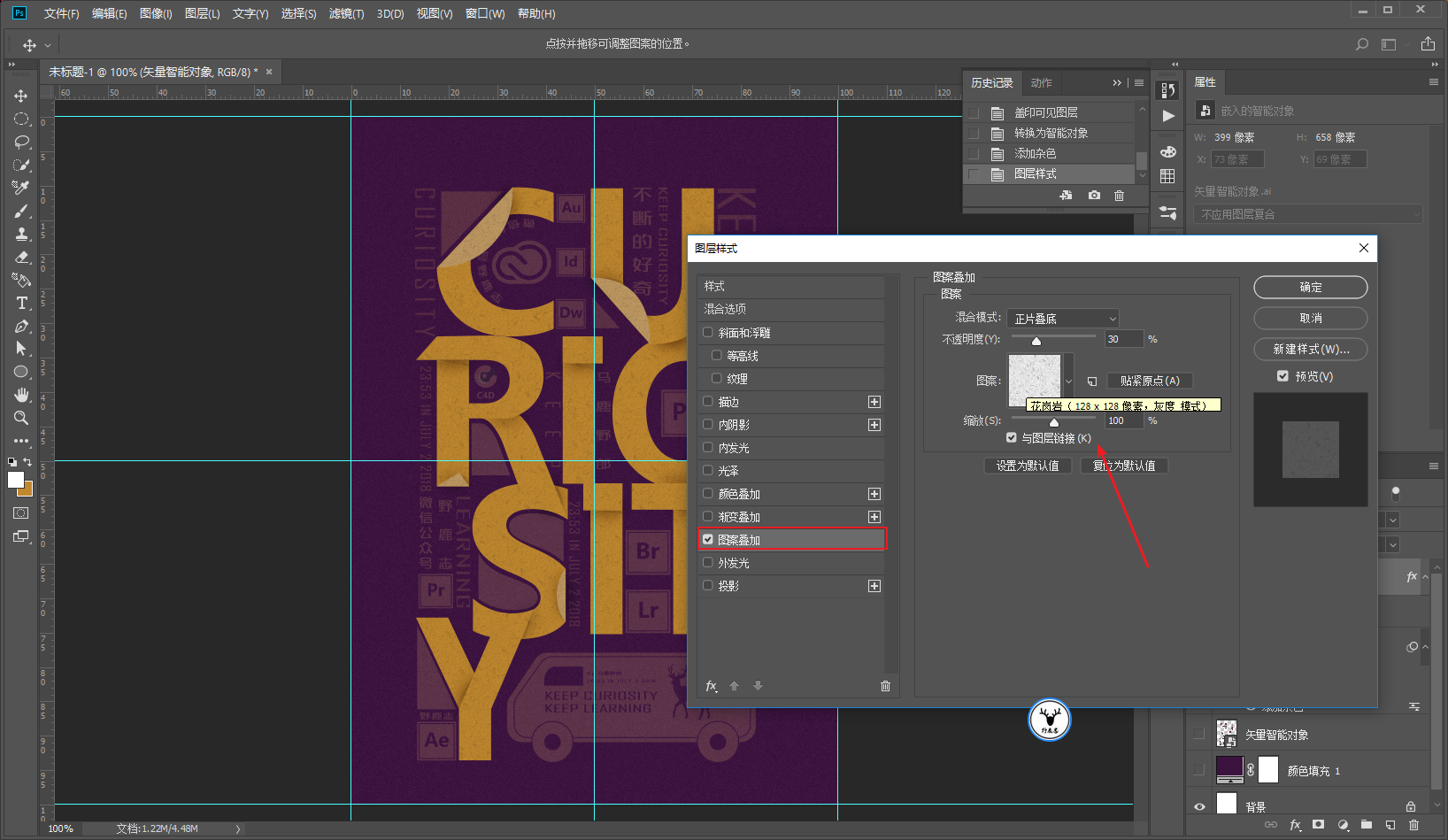
Task: Create new document from state icon
Action: (1066, 195)
